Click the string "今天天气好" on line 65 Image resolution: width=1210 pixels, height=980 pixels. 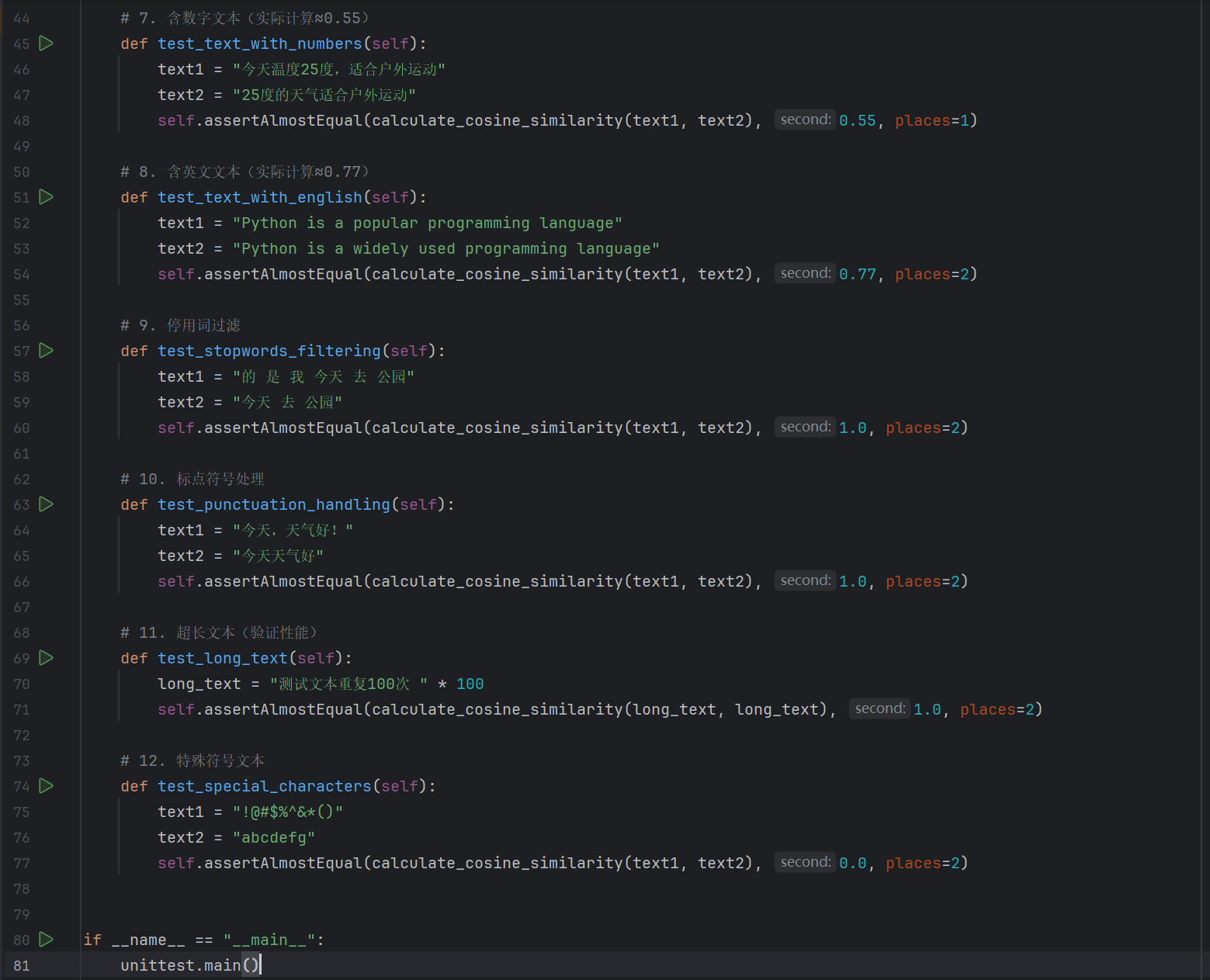point(278,556)
